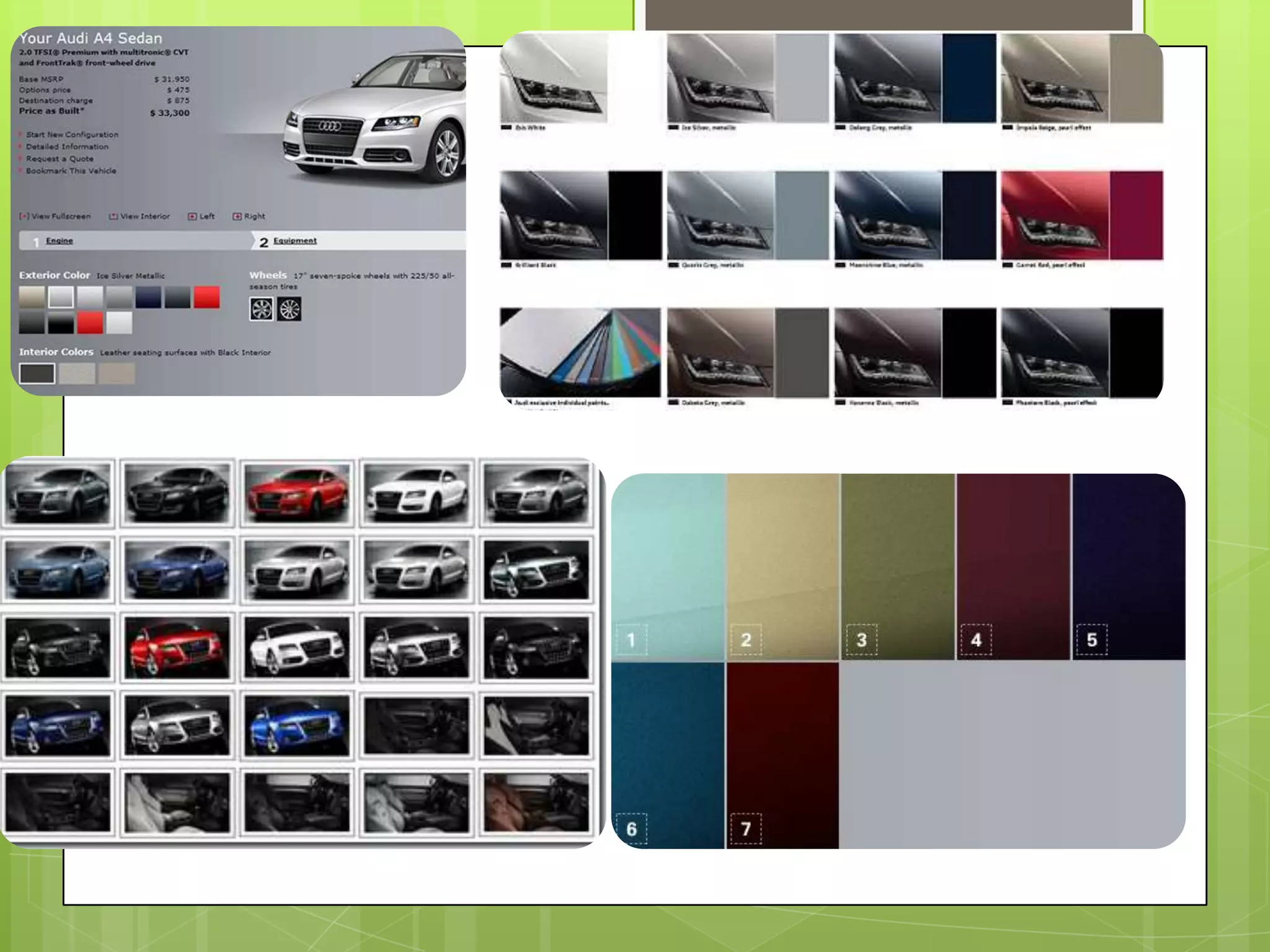This screenshot has height=952, width=1270.
Task: Open Detailed Information link
Action: tap(67, 147)
